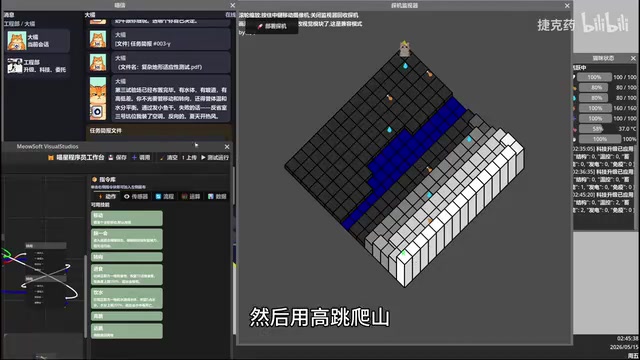
Task: Open the 工程部 conversation with 升级、科技、委托
Action: (38, 66)
